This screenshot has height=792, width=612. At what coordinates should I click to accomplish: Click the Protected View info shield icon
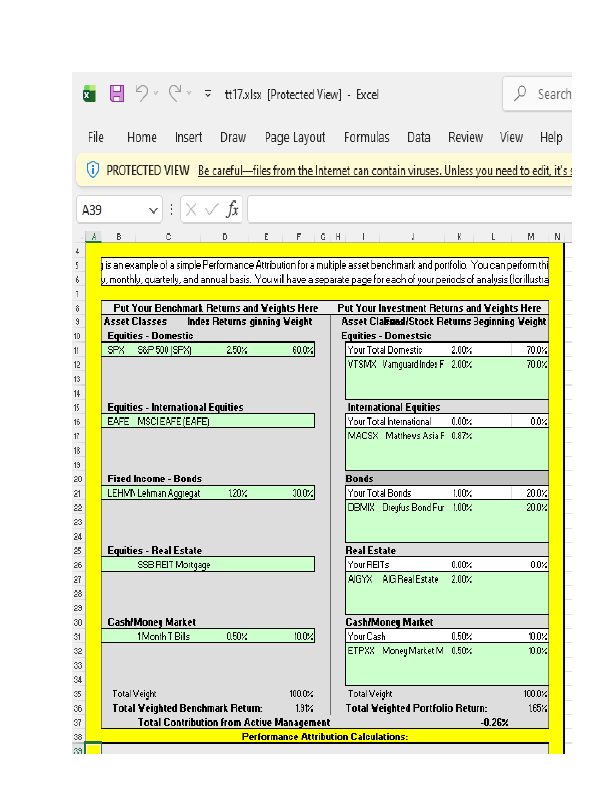pos(93,170)
